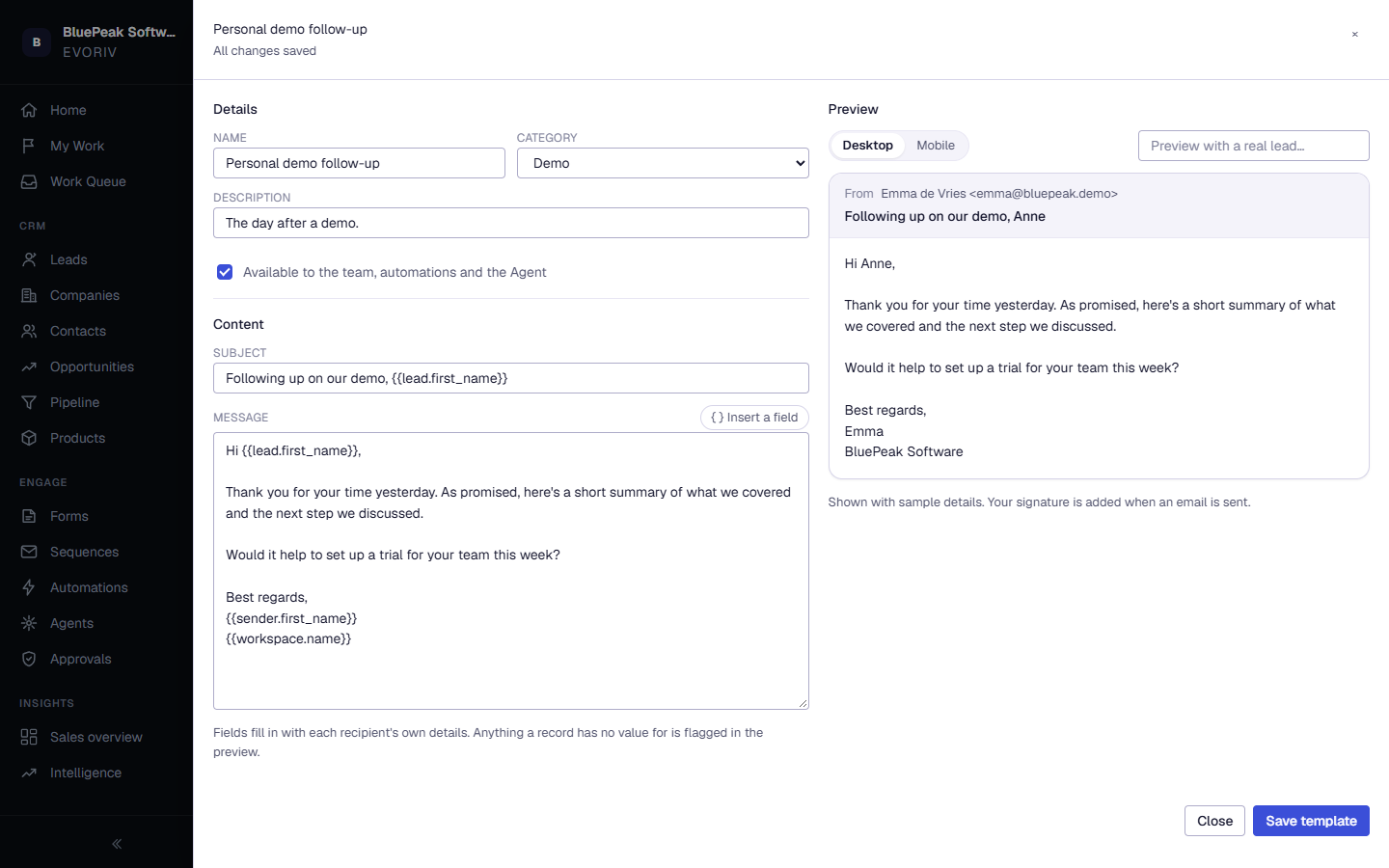Click the 'All changes saved' status text
1389x868 pixels.
click(x=264, y=51)
